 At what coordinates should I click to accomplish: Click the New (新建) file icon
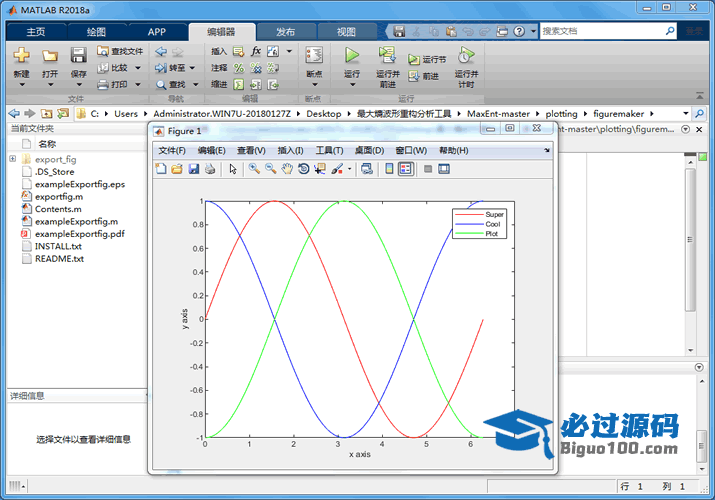tap(21, 56)
